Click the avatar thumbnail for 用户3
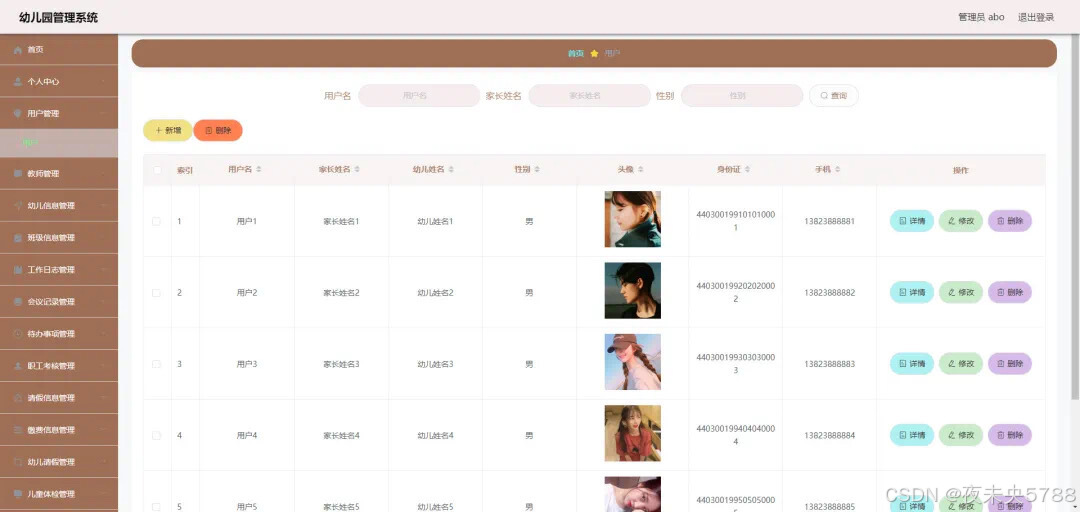 (632, 362)
